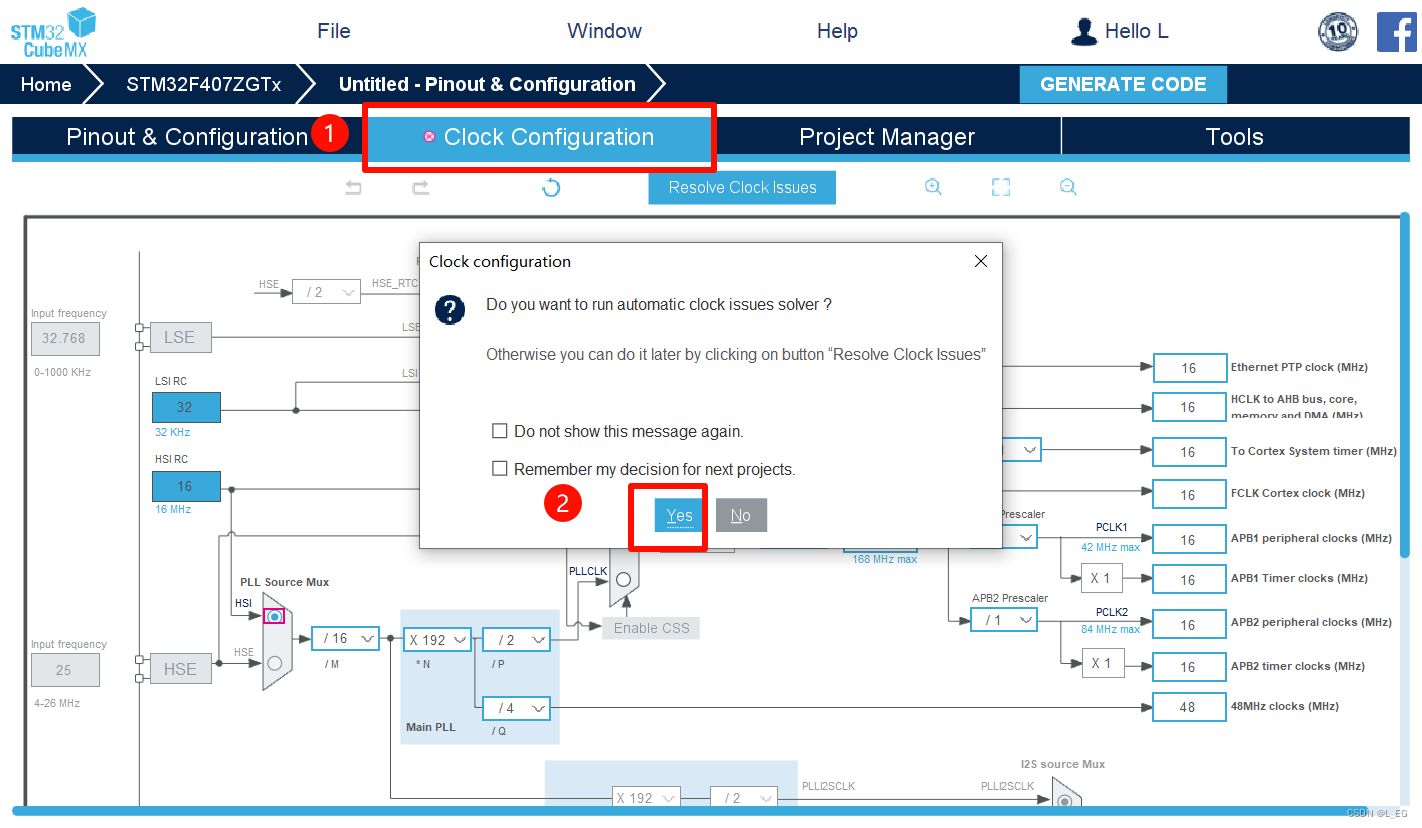Open the HSE_RTC /2 divider dropdown

tap(326, 291)
